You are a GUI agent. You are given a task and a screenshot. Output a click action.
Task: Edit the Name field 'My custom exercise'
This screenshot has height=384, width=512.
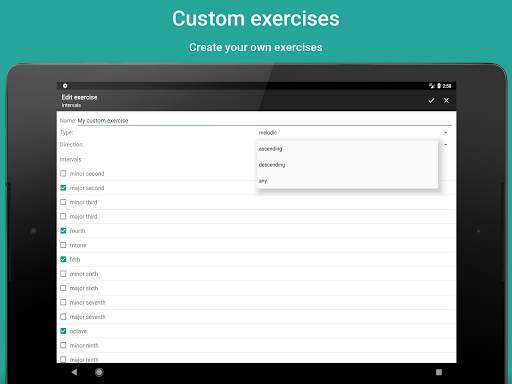click(264, 121)
